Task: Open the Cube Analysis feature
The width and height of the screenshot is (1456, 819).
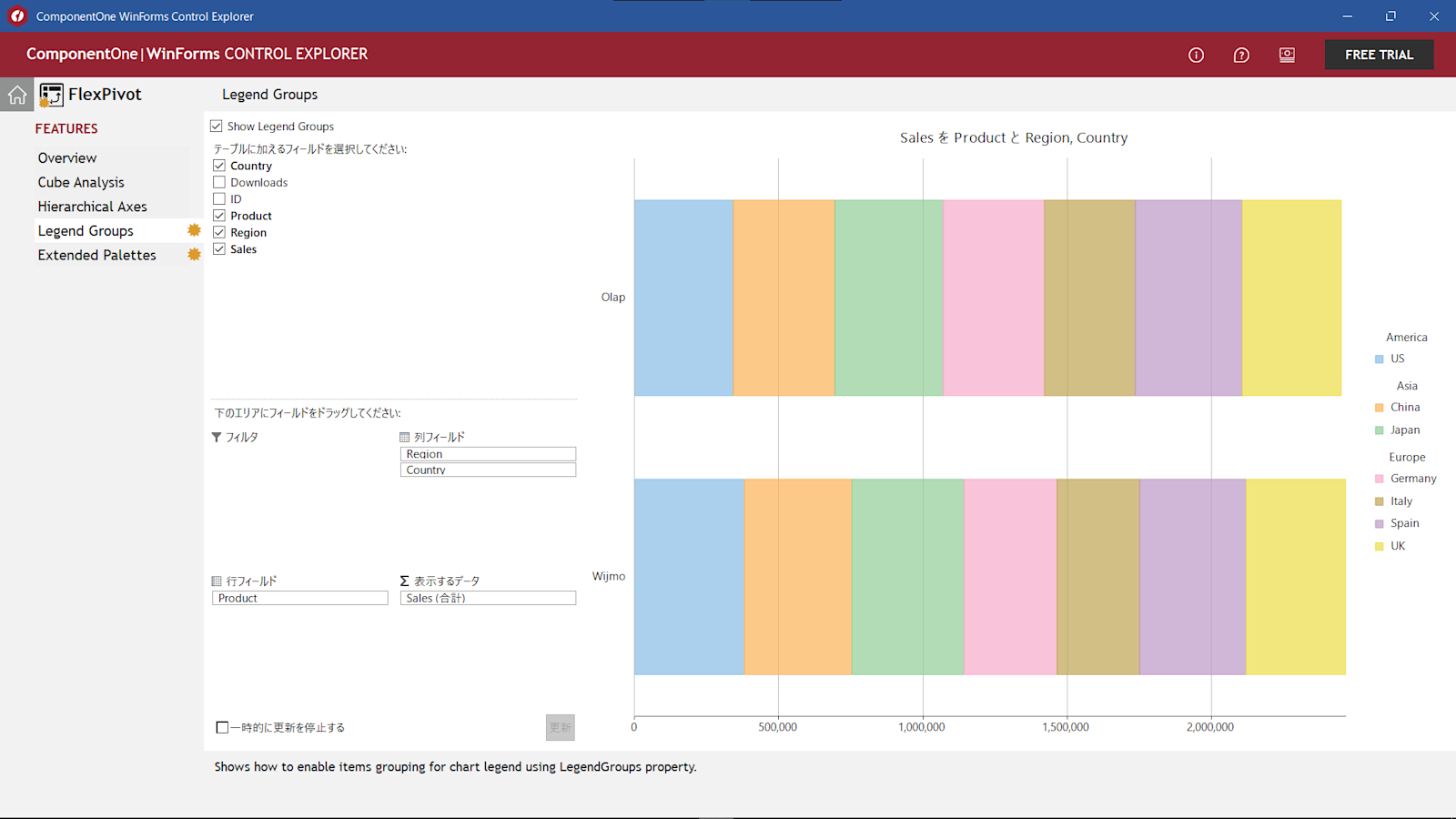Action: pyautogui.click(x=81, y=182)
